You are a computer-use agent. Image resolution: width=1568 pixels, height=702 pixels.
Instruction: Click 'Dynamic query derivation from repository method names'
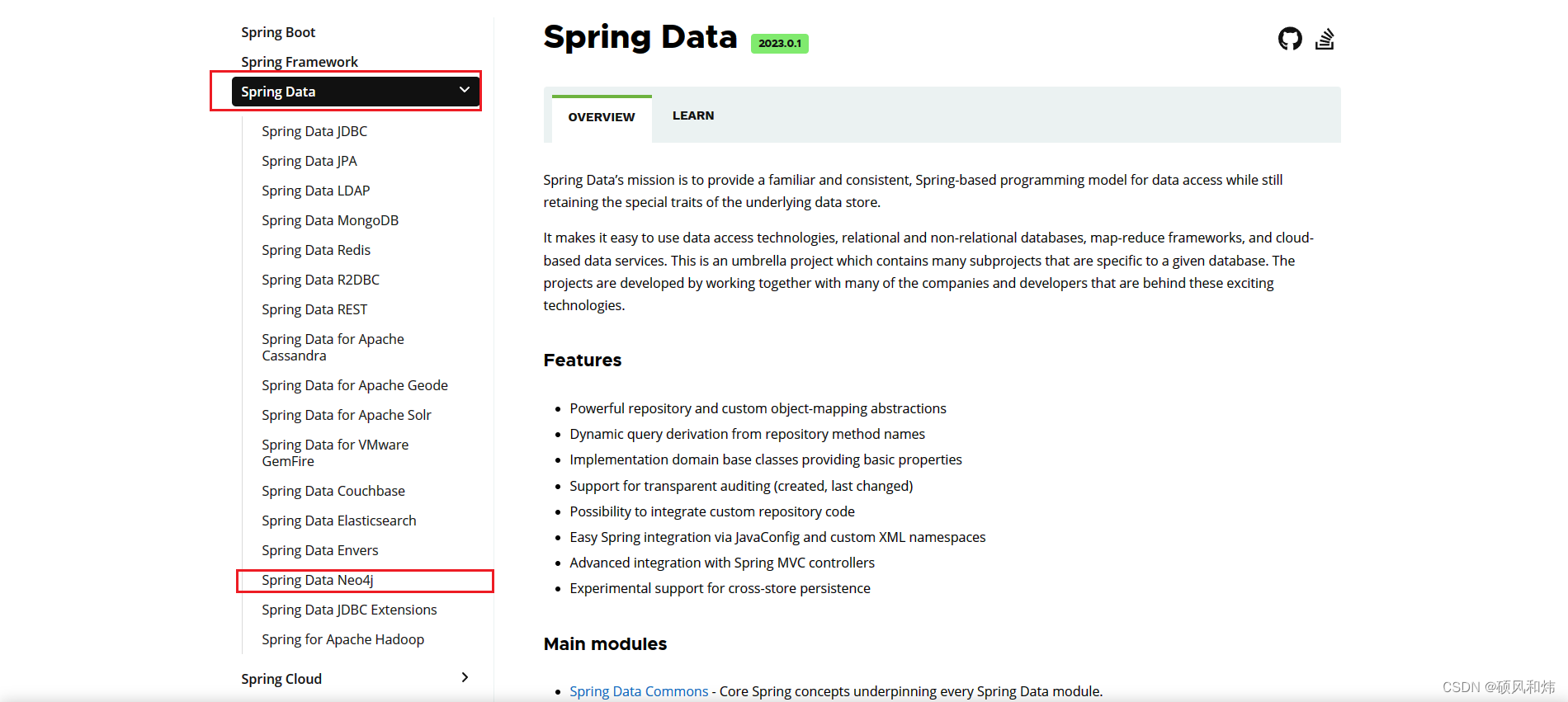tap(748, 434)
